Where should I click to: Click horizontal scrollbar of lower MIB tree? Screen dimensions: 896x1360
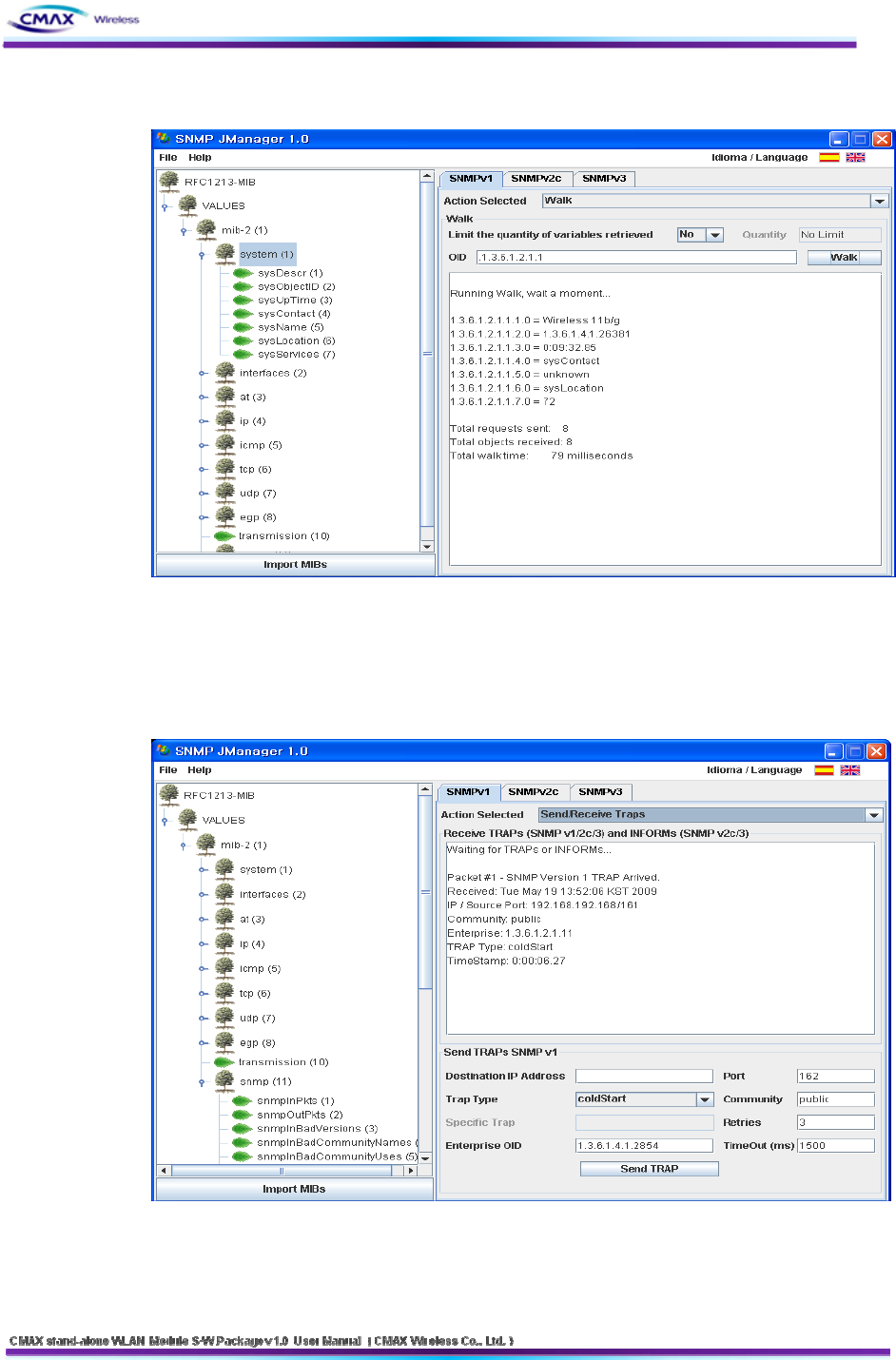pyautogui.click(x=288, y=1171)
